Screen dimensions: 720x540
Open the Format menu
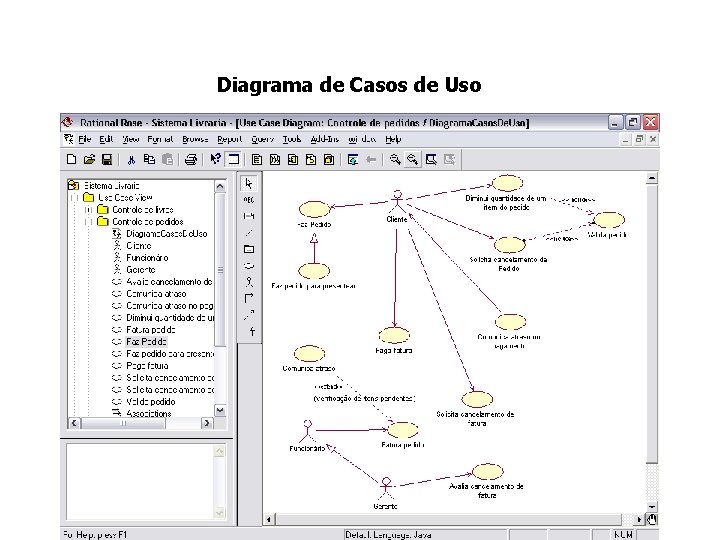point(160,139)
